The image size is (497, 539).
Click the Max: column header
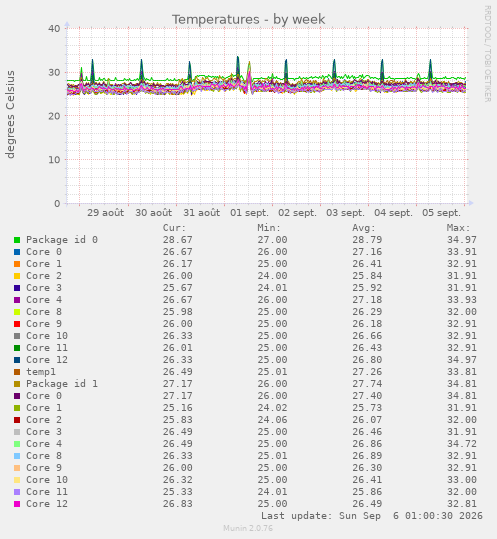click(x=458, y=228)
